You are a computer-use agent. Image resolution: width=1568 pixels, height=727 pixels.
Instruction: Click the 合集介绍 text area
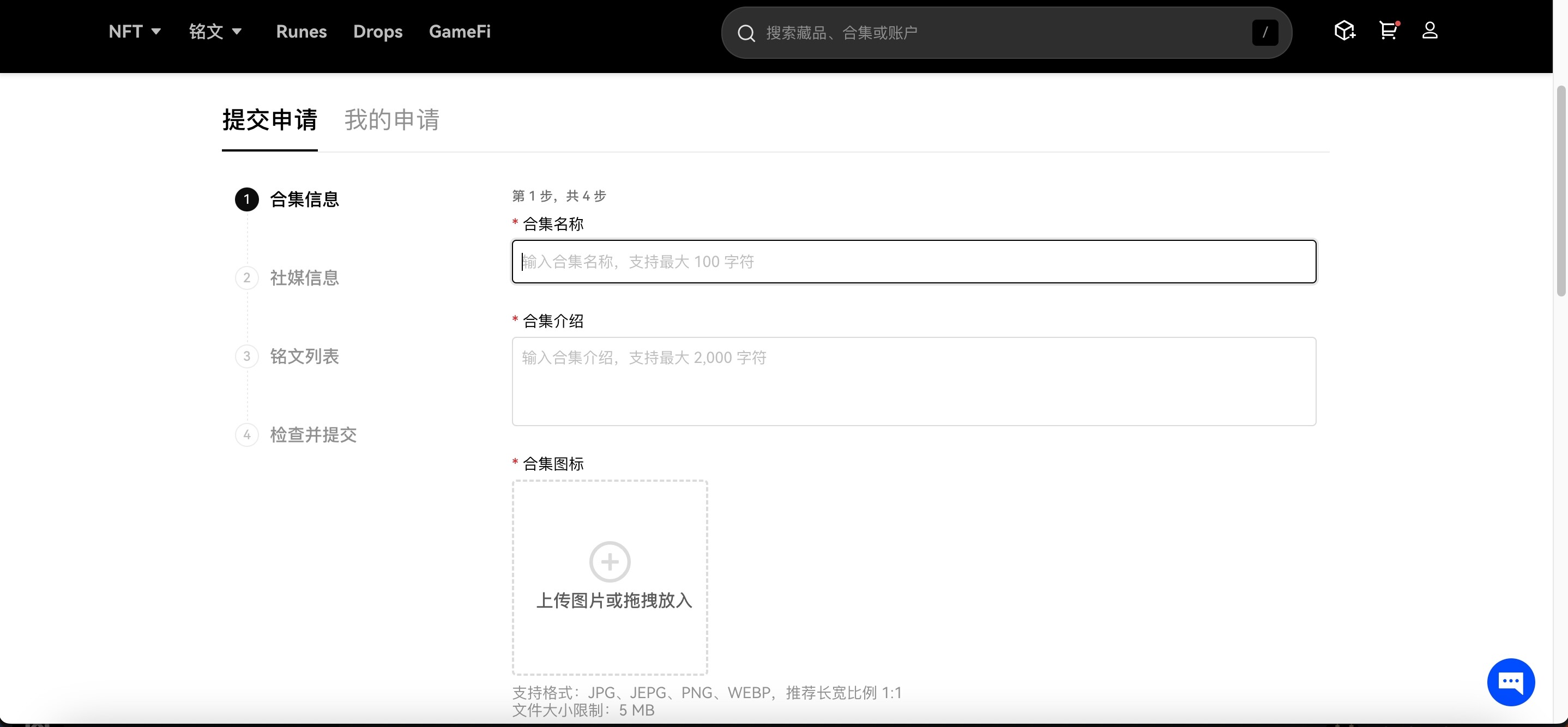pyautogui.click(x=914, y=381)
